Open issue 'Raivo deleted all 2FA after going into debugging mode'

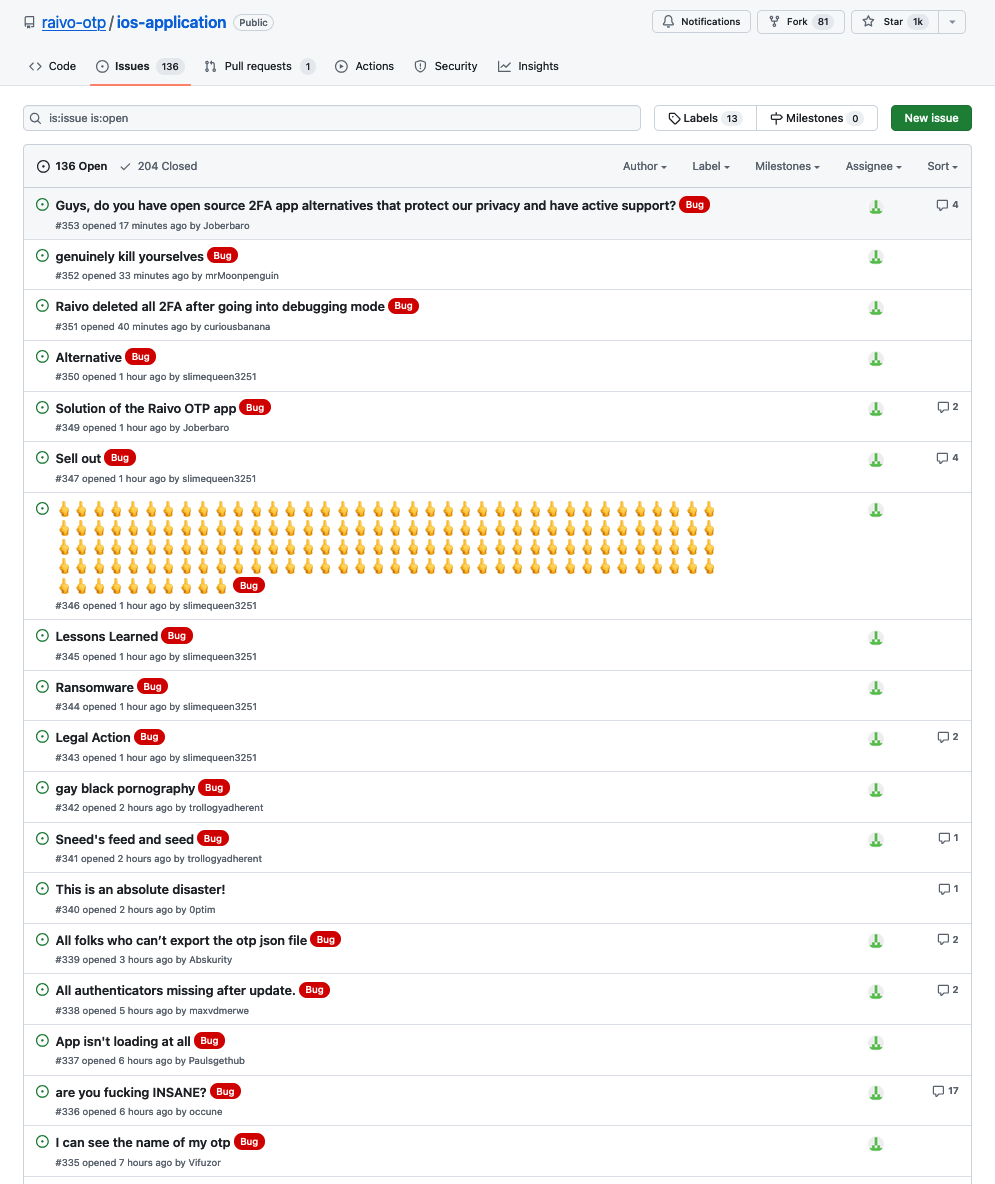pyautogui.click(x=220, y=307)
